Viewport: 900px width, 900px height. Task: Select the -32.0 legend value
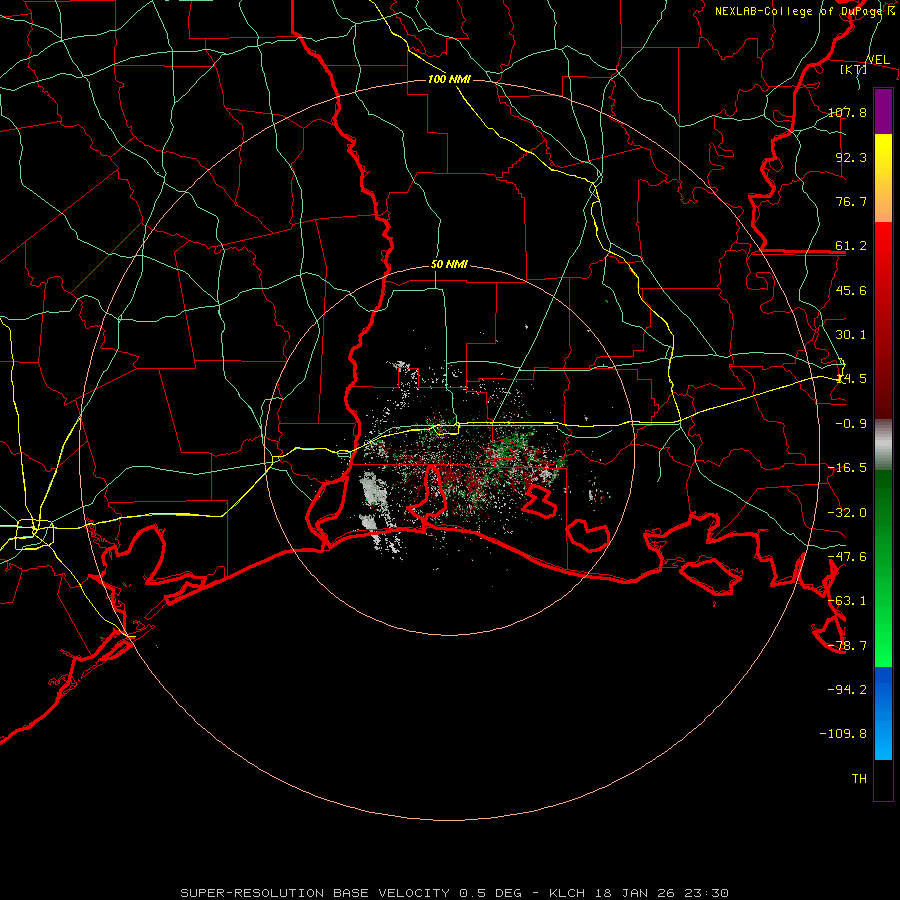(x=847, y=513)
